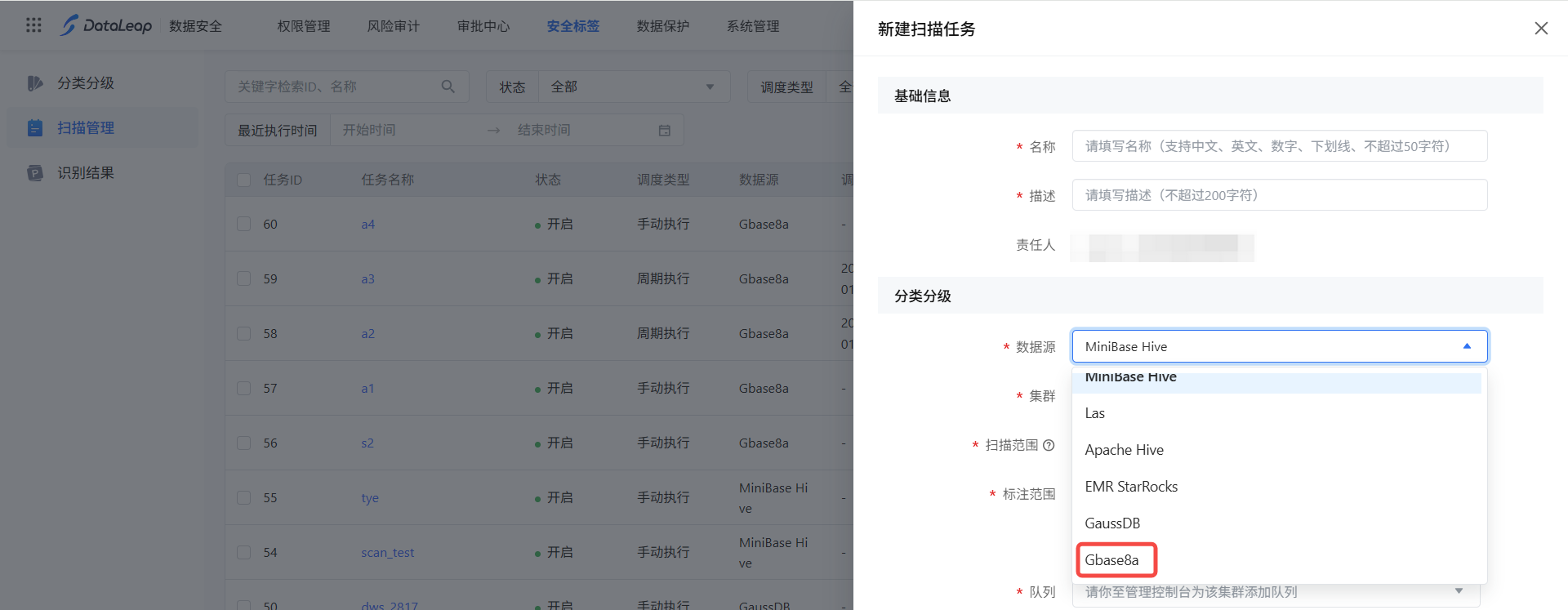
Task: Click the 调度类型 column header
Action: (663, 180)
